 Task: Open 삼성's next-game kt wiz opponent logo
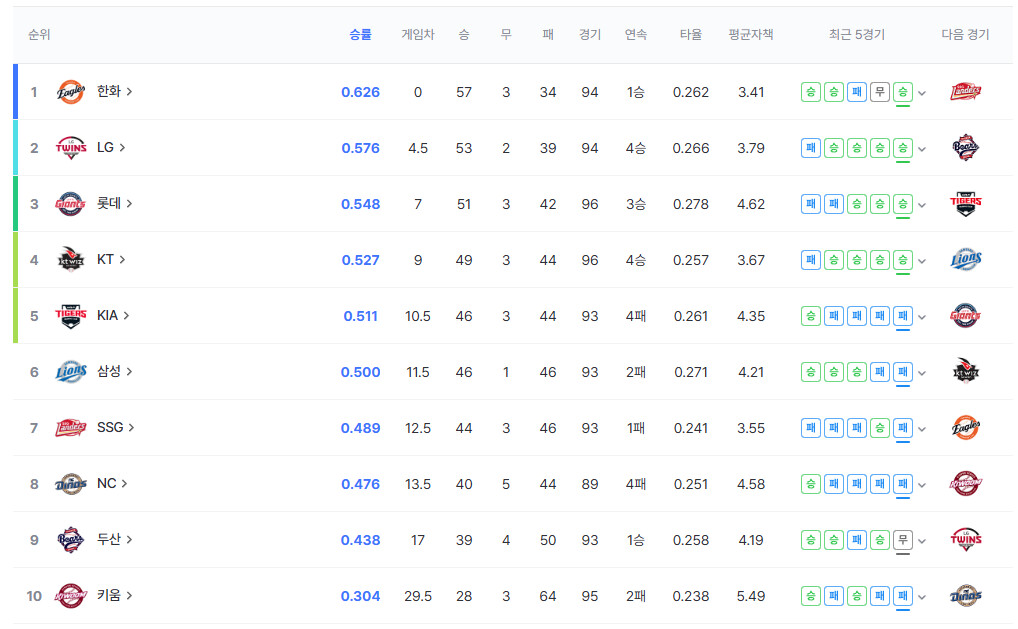pyautogui.click(x=965, y=371)
